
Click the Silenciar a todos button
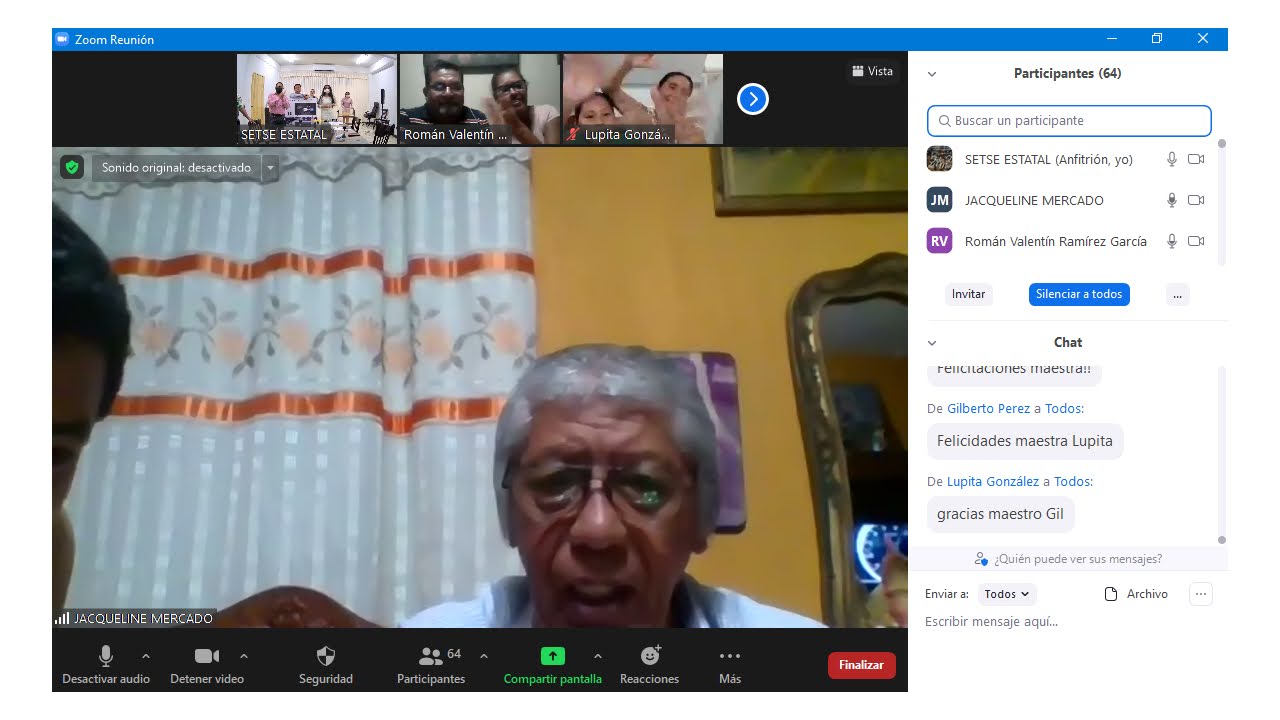(1078, 294)
